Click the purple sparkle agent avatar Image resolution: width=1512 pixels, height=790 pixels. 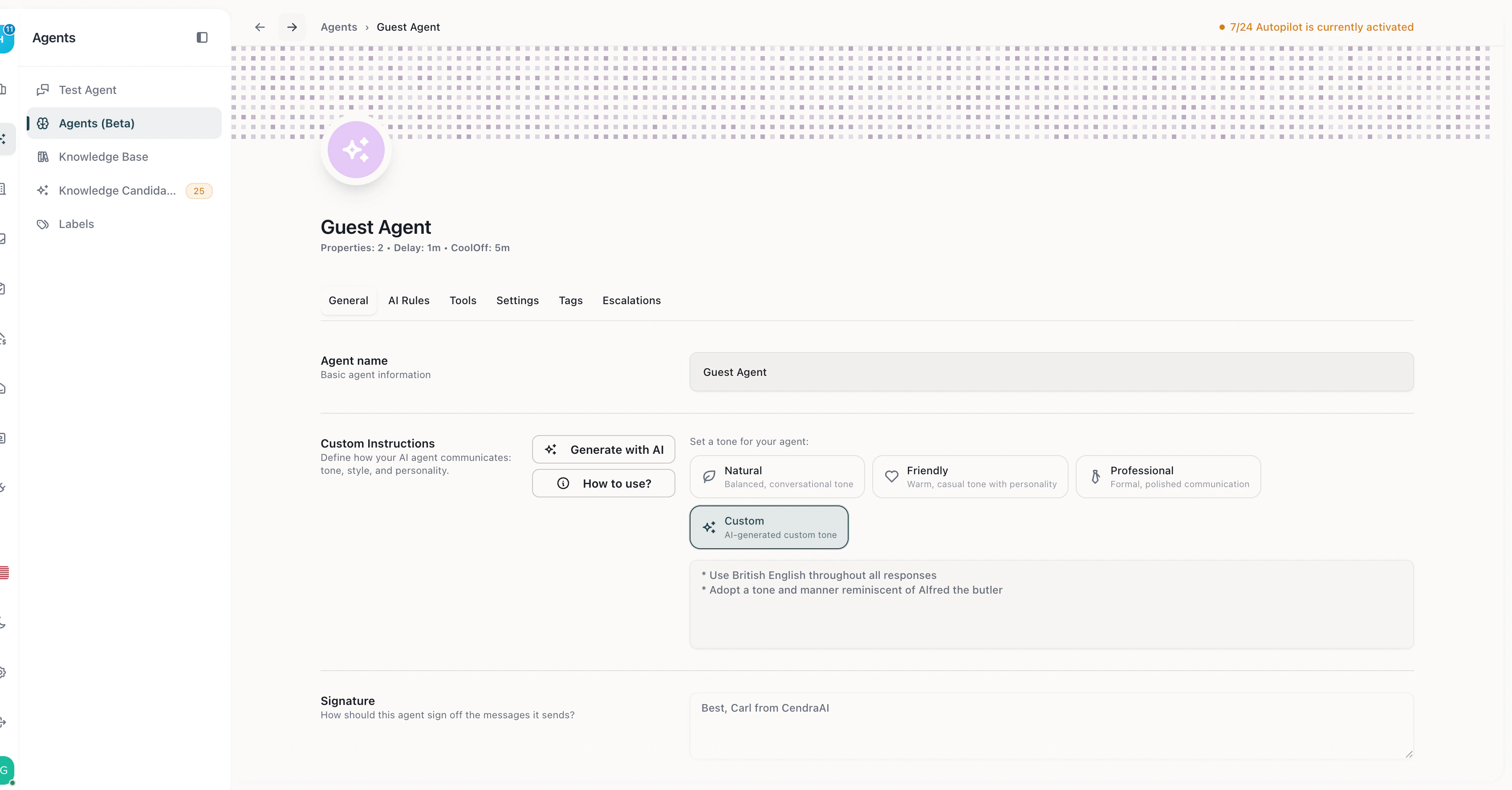356,150
